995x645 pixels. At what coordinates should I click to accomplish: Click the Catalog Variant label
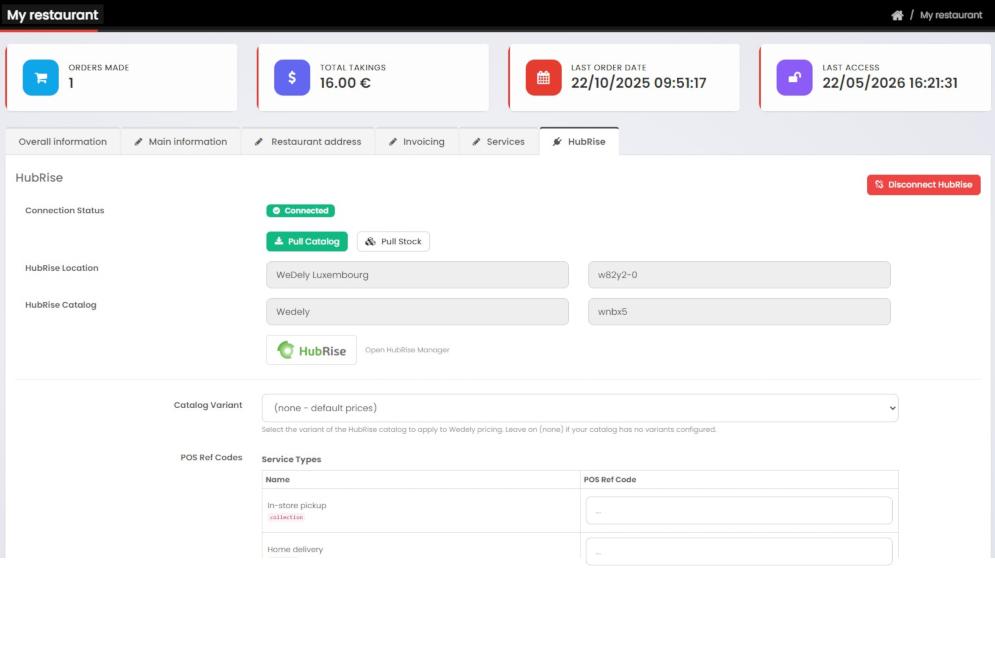(x=208, y=405)
